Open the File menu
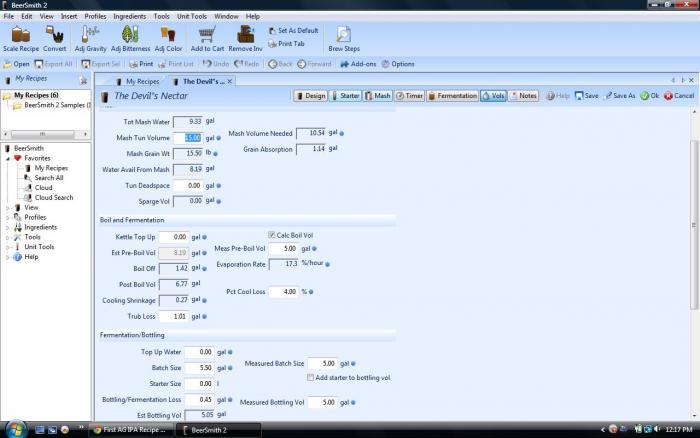Viewport: 700px width, 438px height. click(8, 17)
